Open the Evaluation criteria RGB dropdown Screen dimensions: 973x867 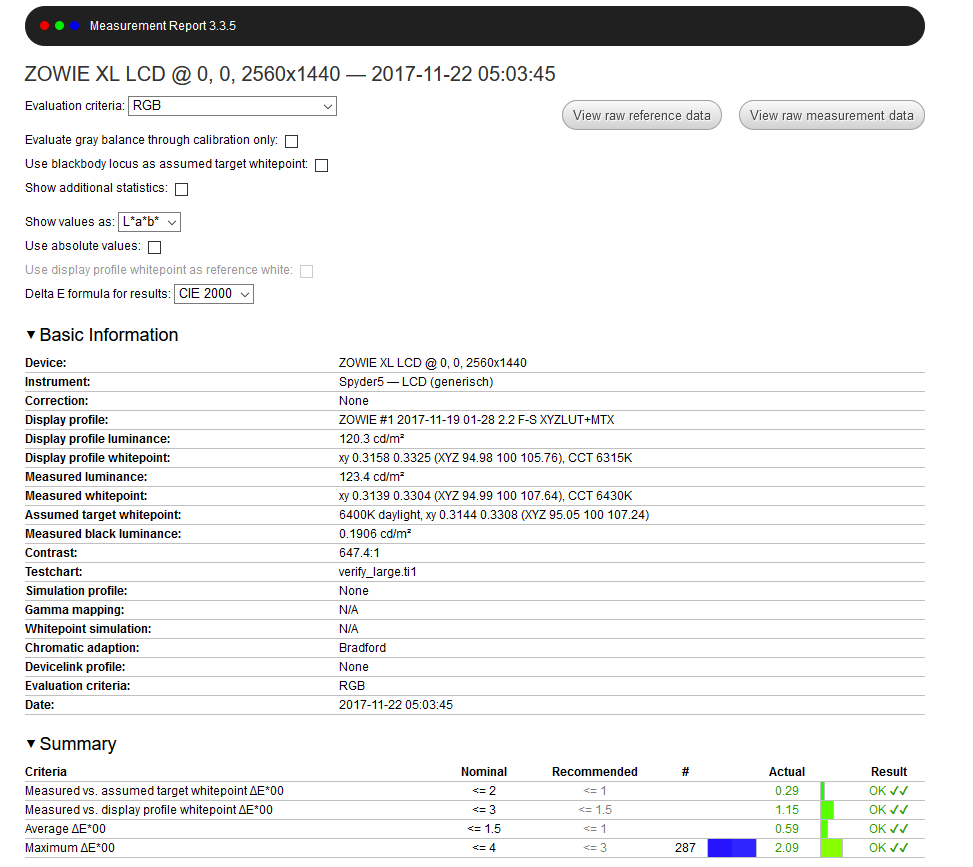point(232,106)
